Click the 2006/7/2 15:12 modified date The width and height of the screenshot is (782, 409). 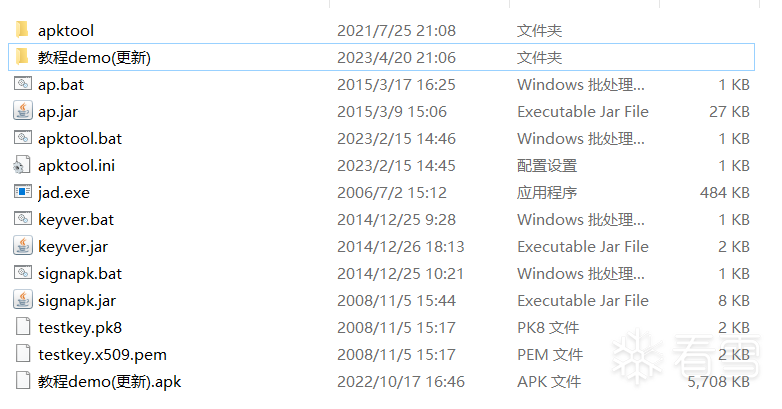[392, 193]
